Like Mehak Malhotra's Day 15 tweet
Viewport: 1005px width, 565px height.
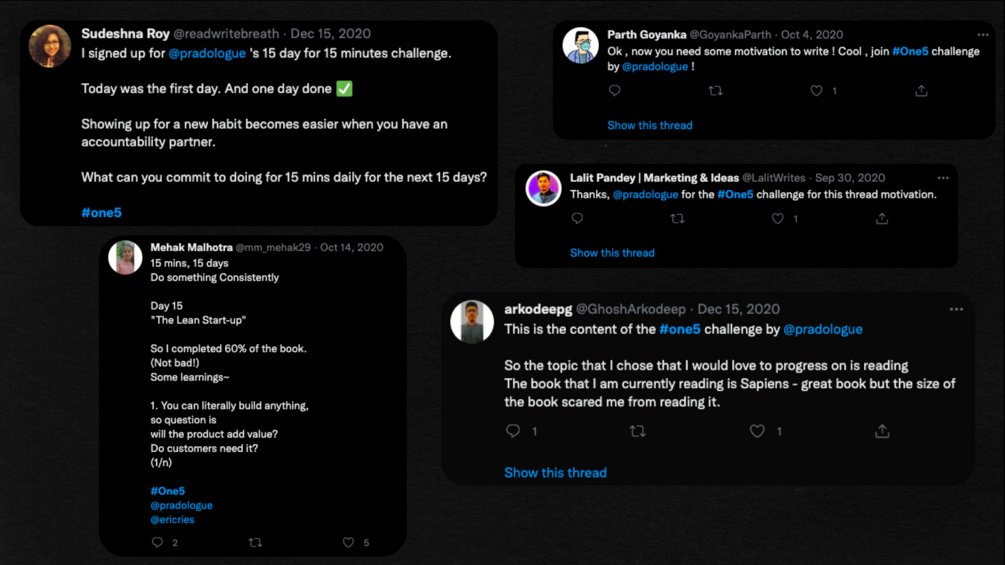(x=348, y=543)
